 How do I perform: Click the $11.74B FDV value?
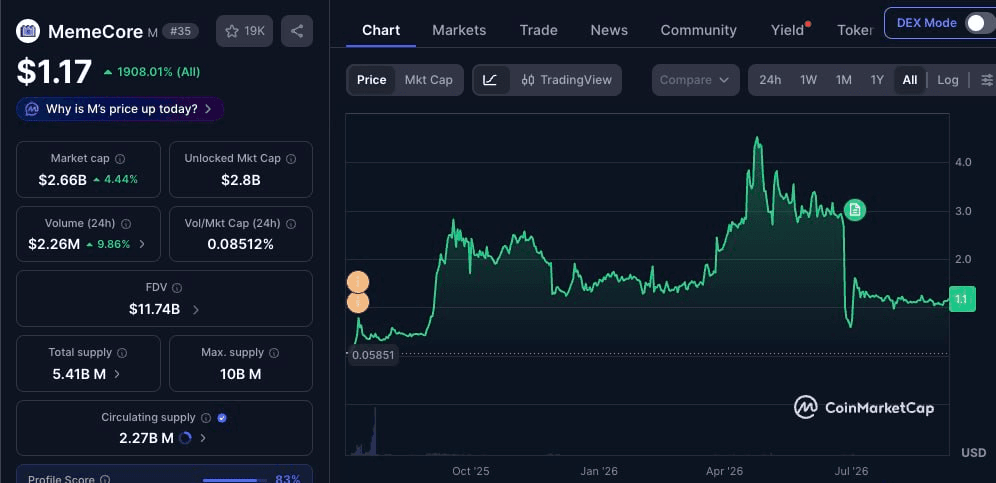click(154, 310)
